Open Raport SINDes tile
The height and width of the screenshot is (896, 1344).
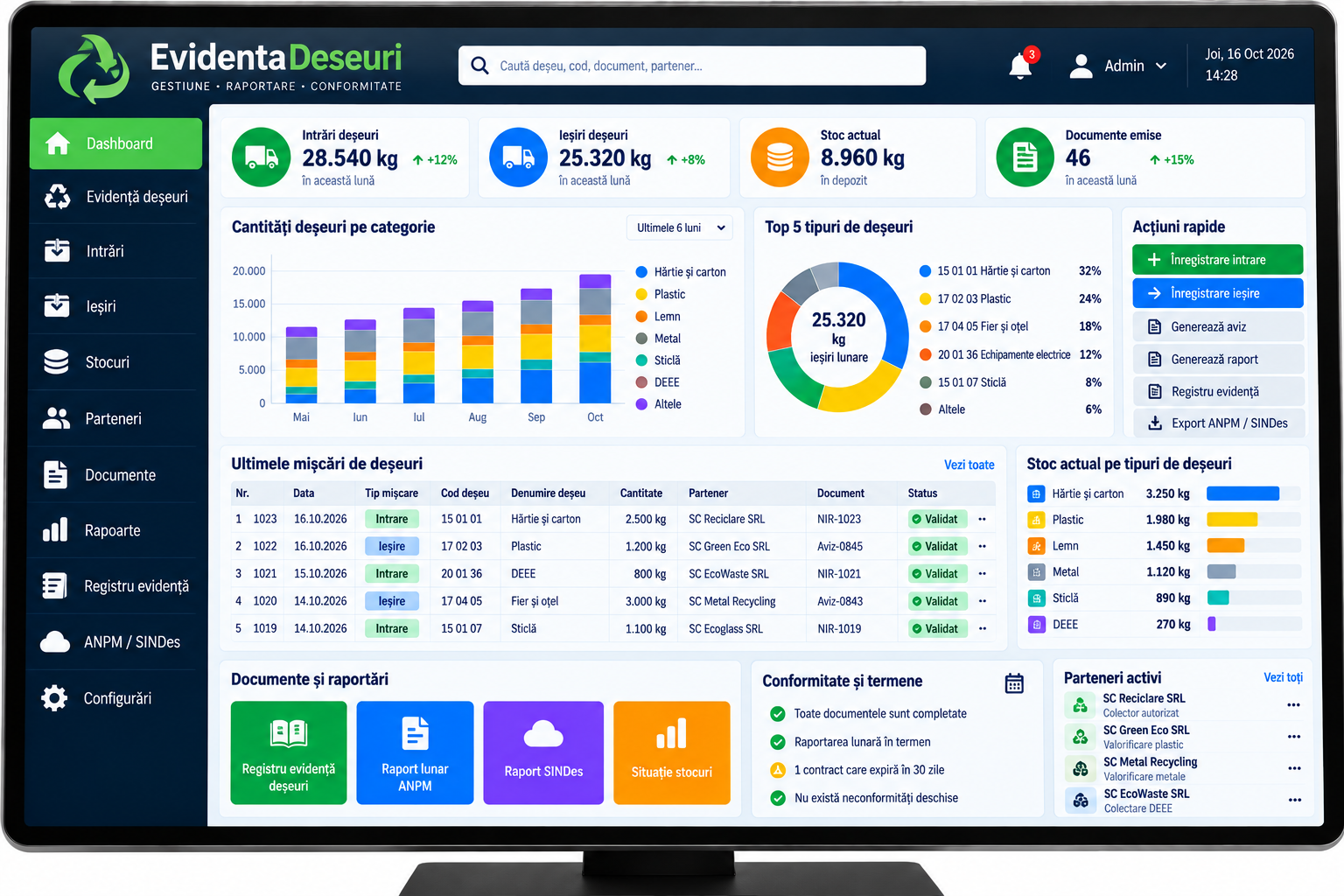coord(543,752)
